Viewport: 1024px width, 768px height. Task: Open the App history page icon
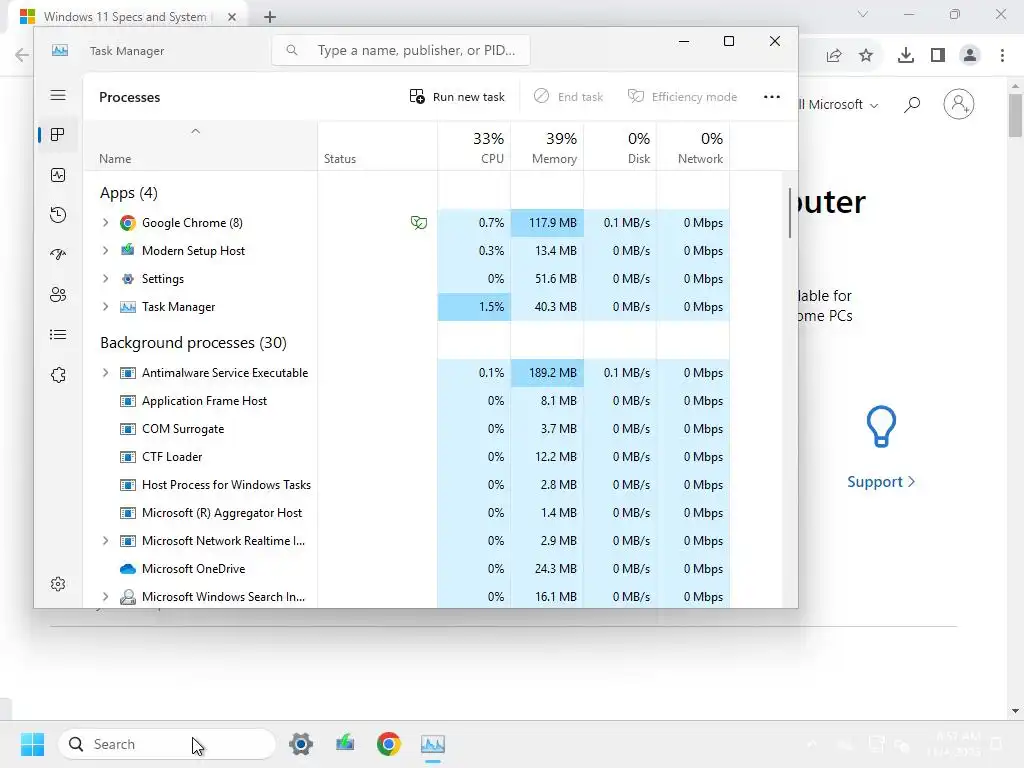click(58, 215)
